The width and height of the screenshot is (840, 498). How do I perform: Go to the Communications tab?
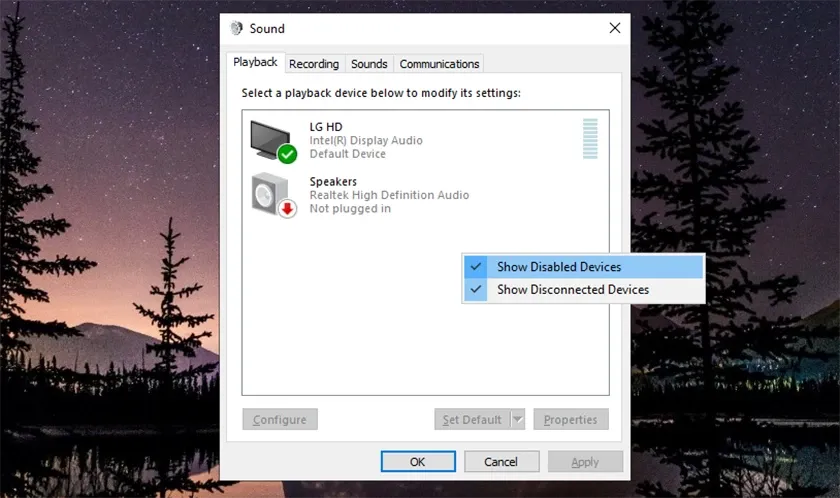tap(439, 64)
